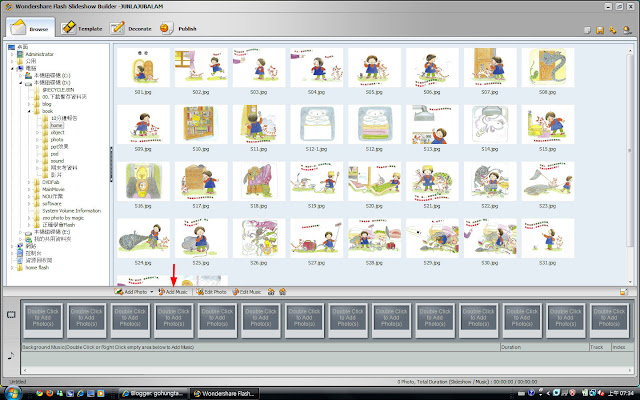Save the project with the floppy disk icon
The image size is (640, 400).
pos(600,30)
